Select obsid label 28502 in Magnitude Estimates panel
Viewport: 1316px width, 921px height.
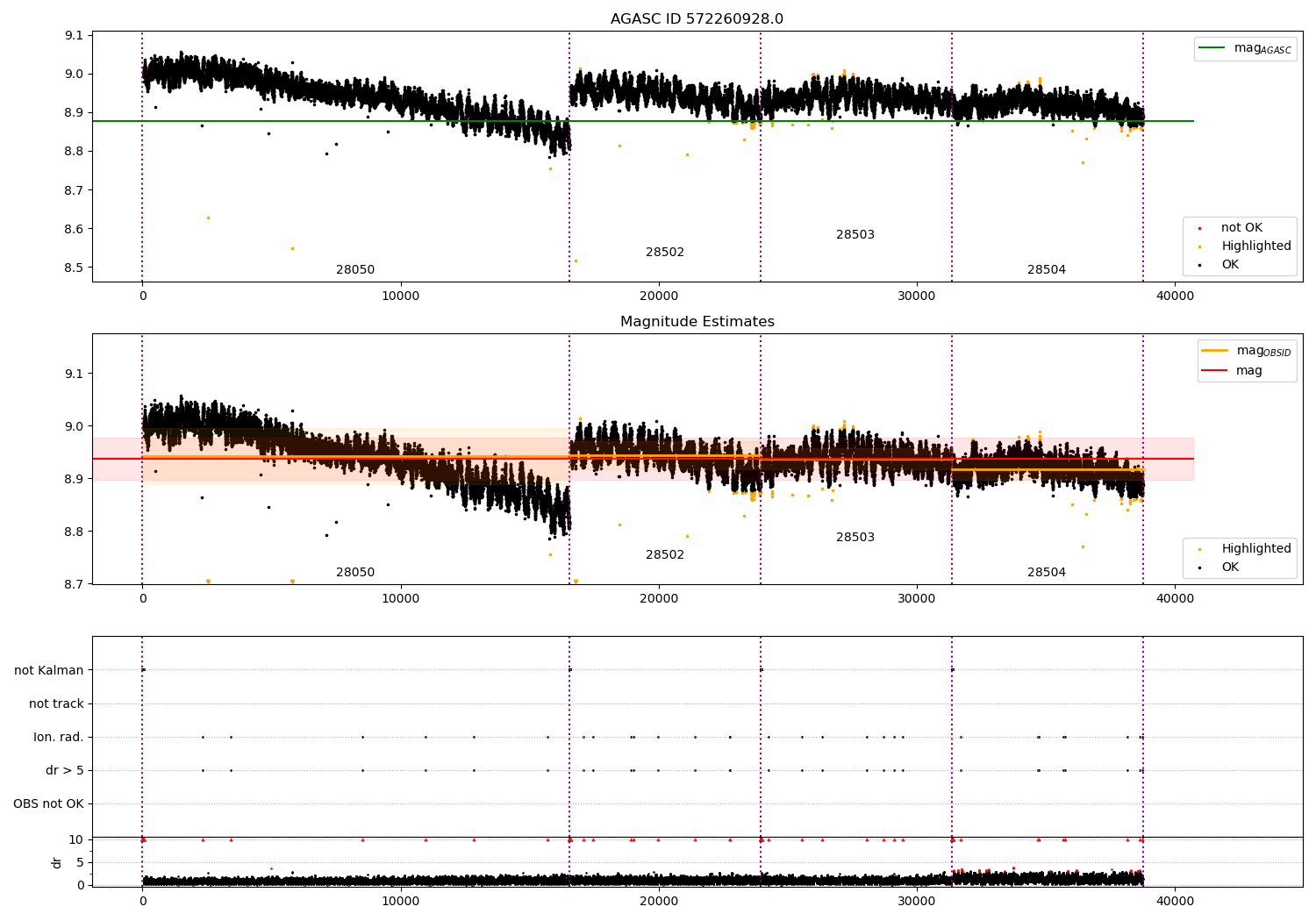665,555
